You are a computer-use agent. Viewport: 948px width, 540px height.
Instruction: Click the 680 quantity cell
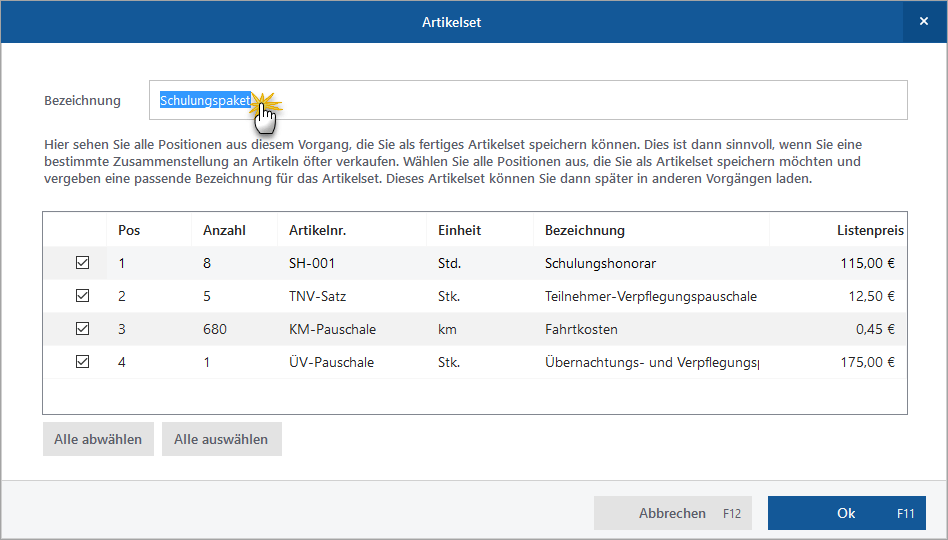point(214,329)
